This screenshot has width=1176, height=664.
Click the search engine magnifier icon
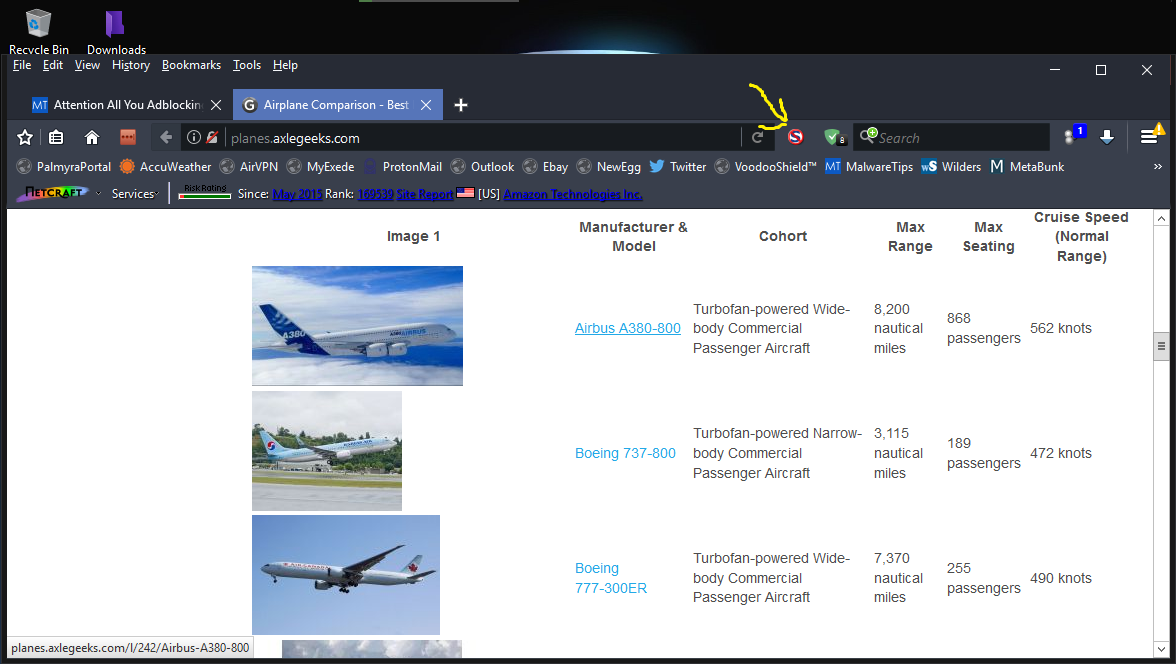point(868,136)
